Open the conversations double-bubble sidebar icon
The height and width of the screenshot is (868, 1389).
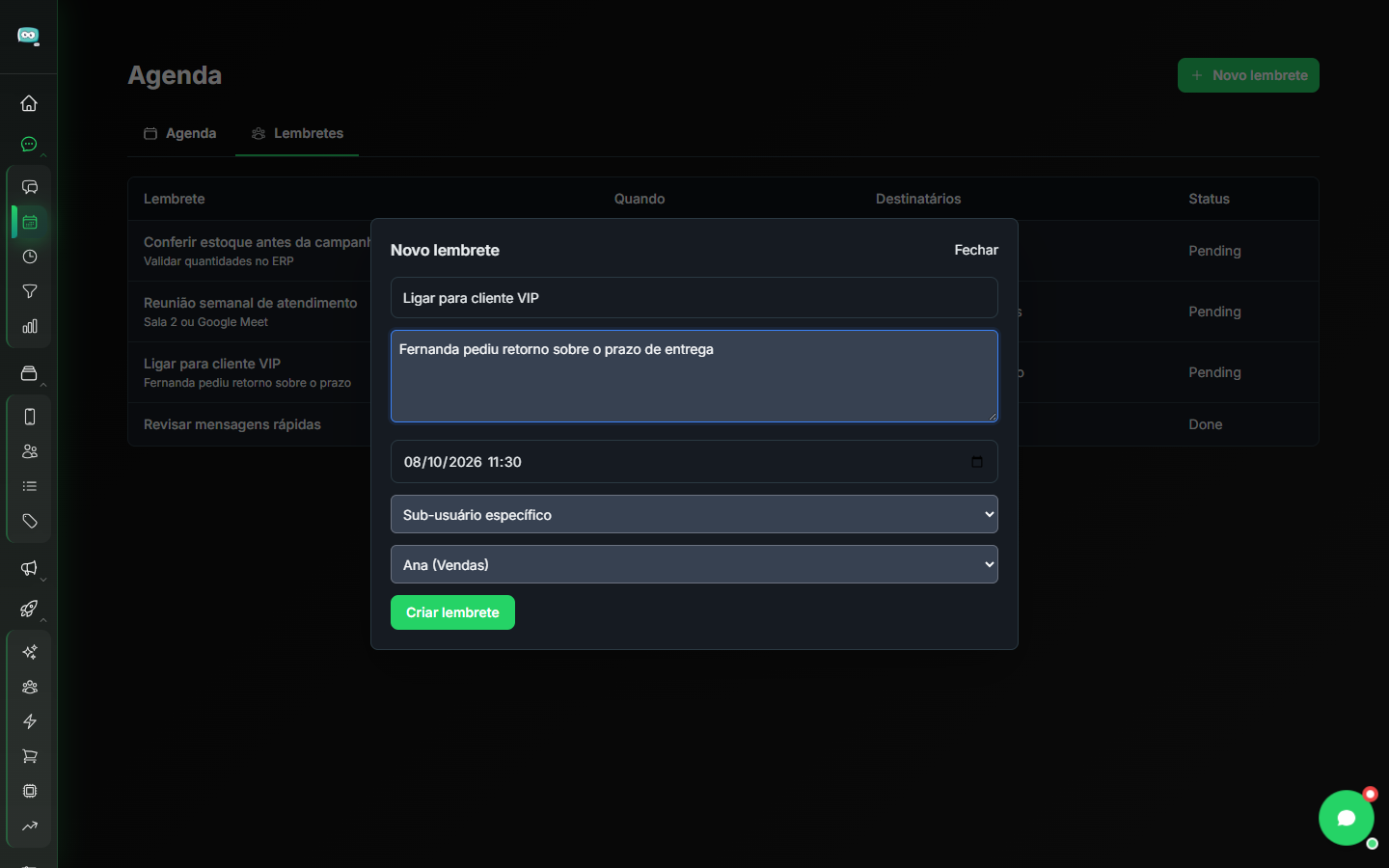coord(30,187)
